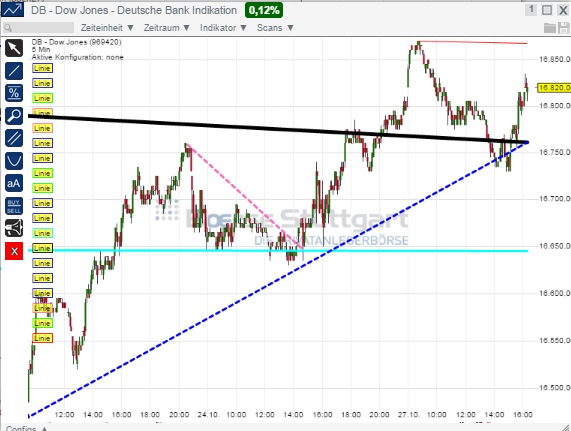The image size is (571, 431).
Task: Click the 'Aktive Konfiguration: none' text
Action: [78, 57]
